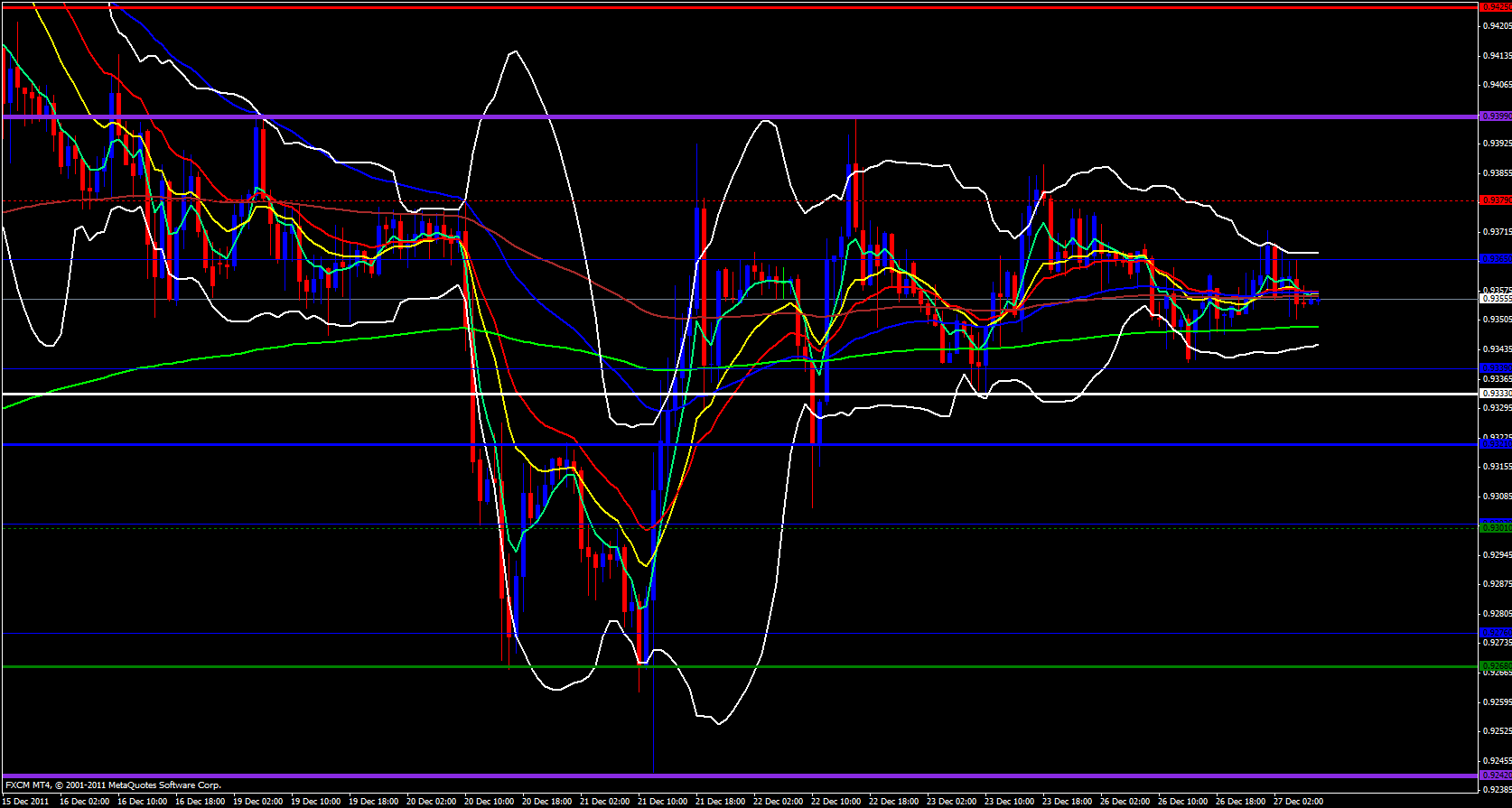The width and height of the screenshot is (1512, 808).
Task: Click the white 0.9333 price level label
Action: point(1494,394)
